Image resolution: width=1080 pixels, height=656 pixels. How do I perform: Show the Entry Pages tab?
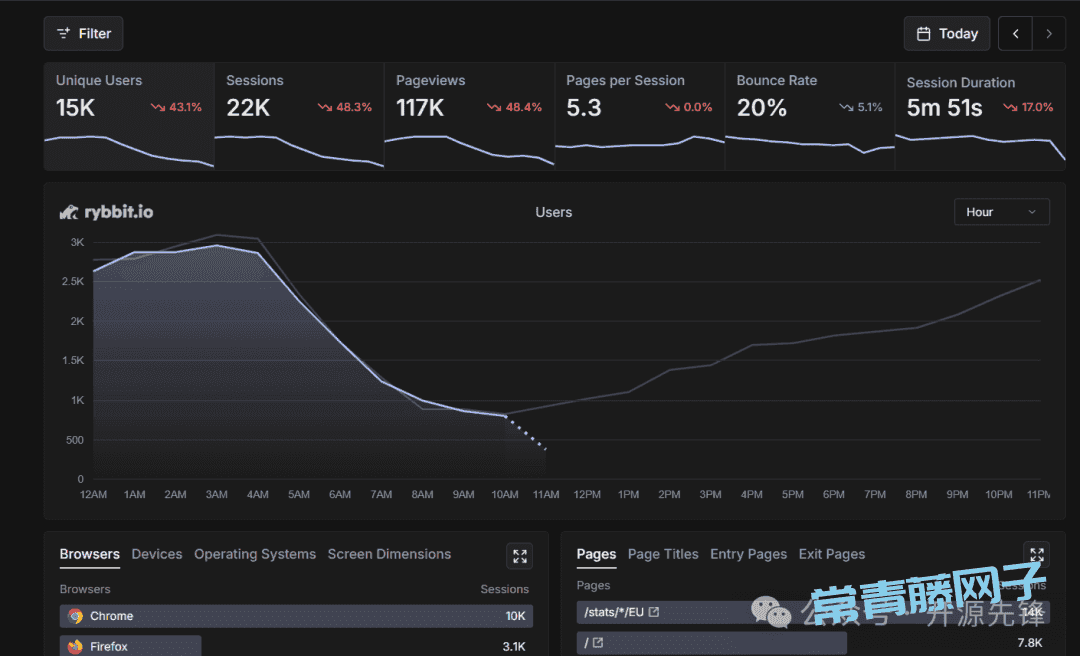(748, 554)
